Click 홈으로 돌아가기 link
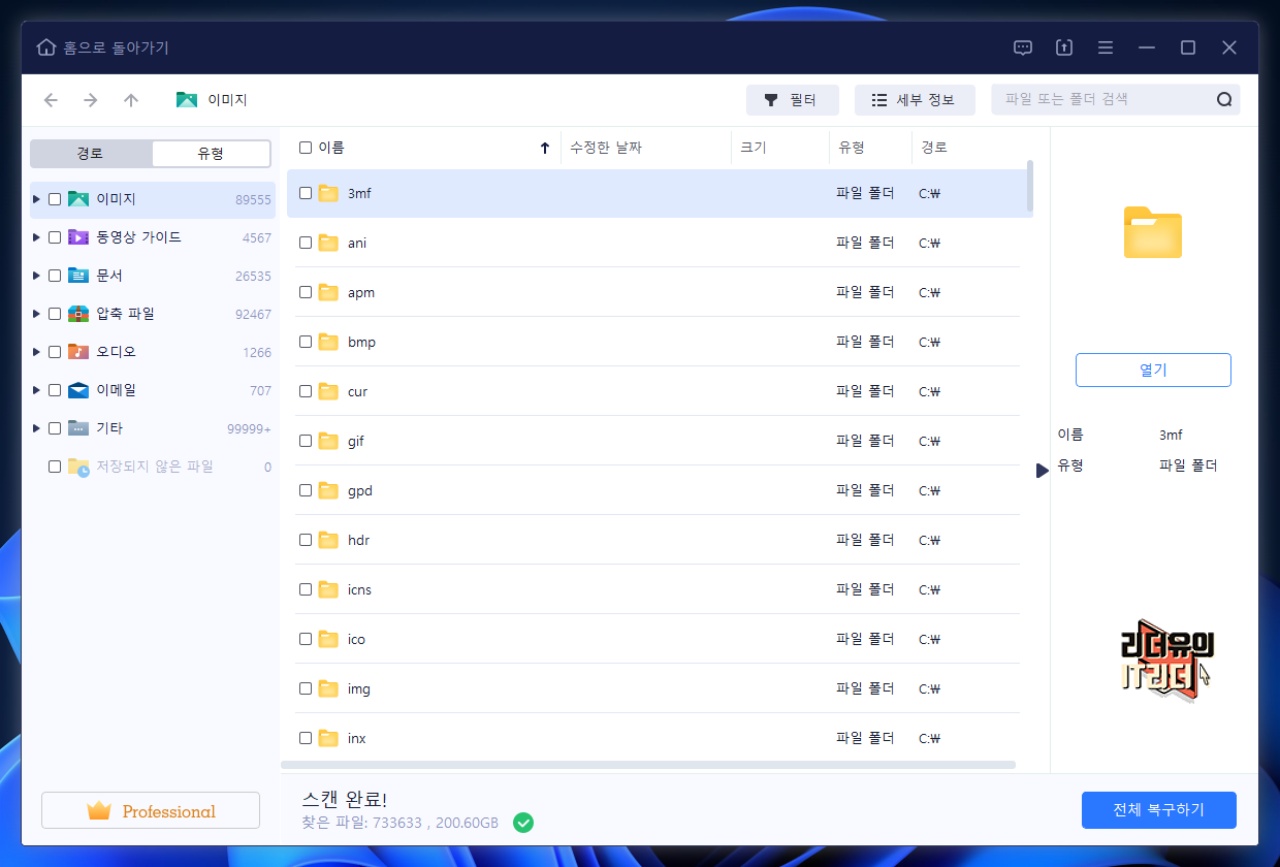 (x=116, y=48)
